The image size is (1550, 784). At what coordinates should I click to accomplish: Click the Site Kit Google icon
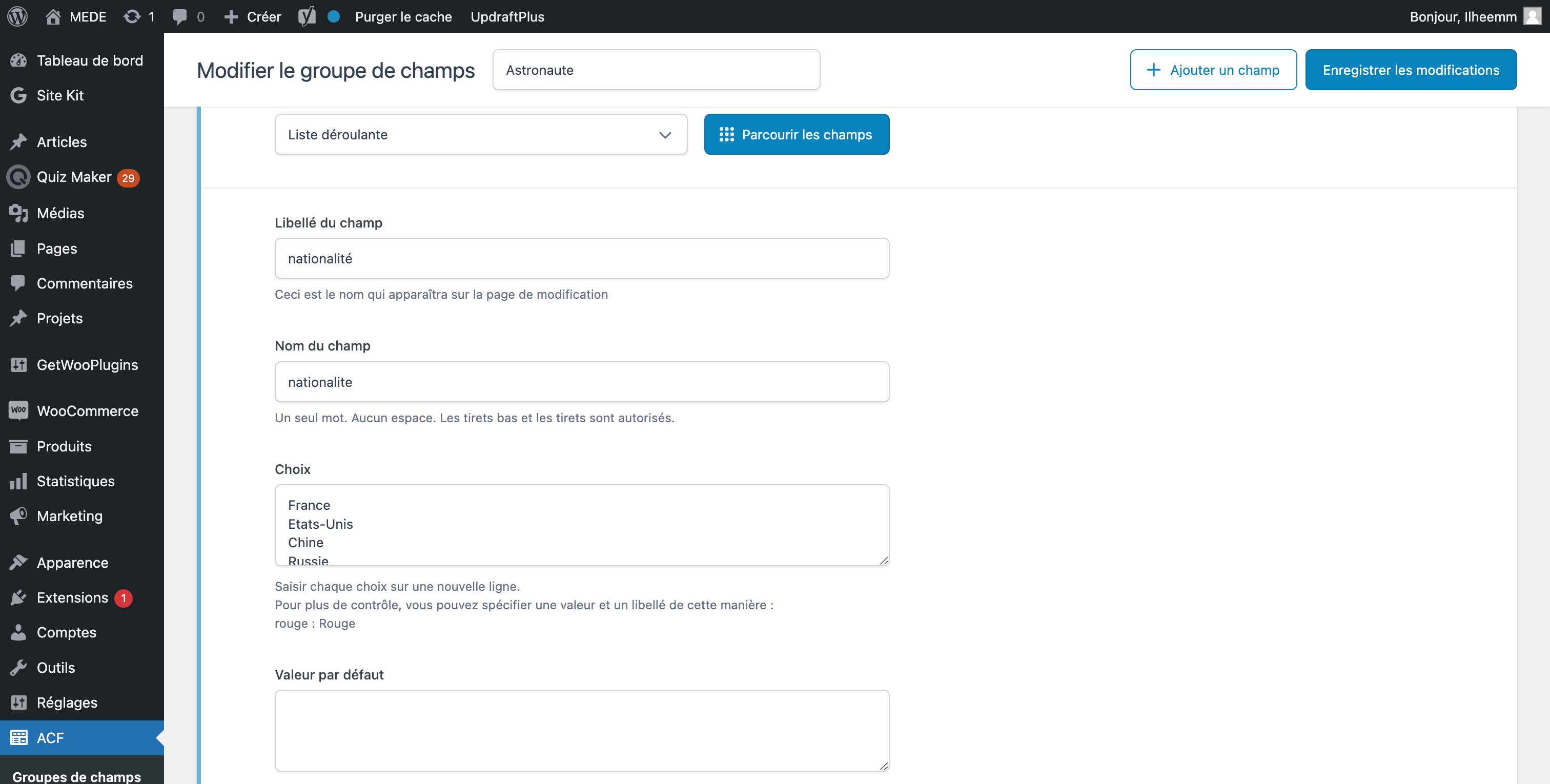point(18,95)
